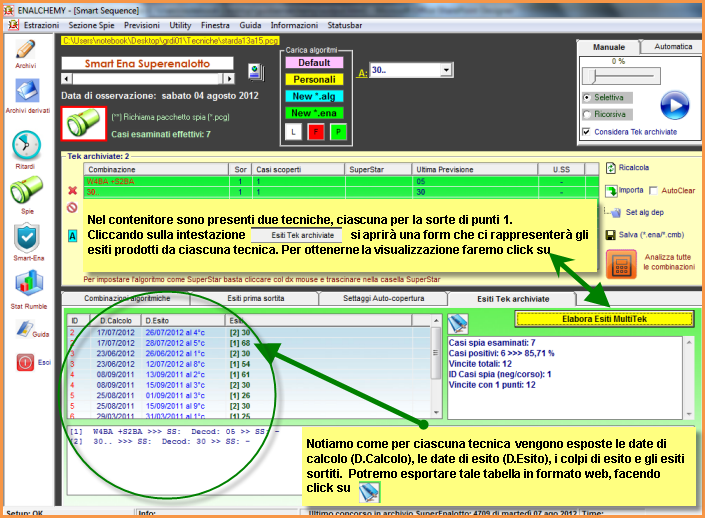Open the Finestra menu

pyautogui.click(x=215, y=25)
